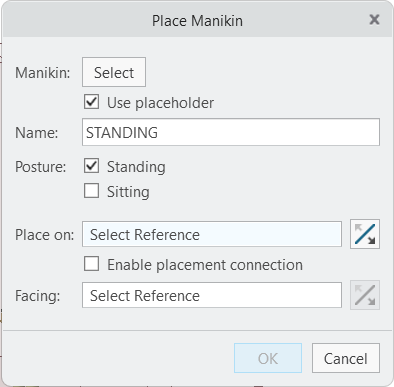The width and height of the screenshot is (394, 387).
Task: Click the Facing Select Reference field
Action: point(212,295)
